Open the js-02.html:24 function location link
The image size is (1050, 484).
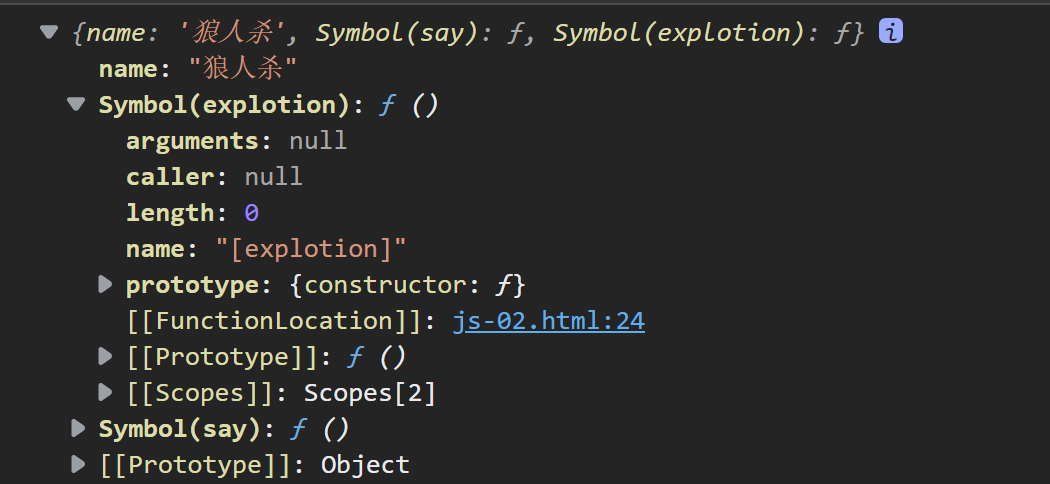(x=548, y=321)
